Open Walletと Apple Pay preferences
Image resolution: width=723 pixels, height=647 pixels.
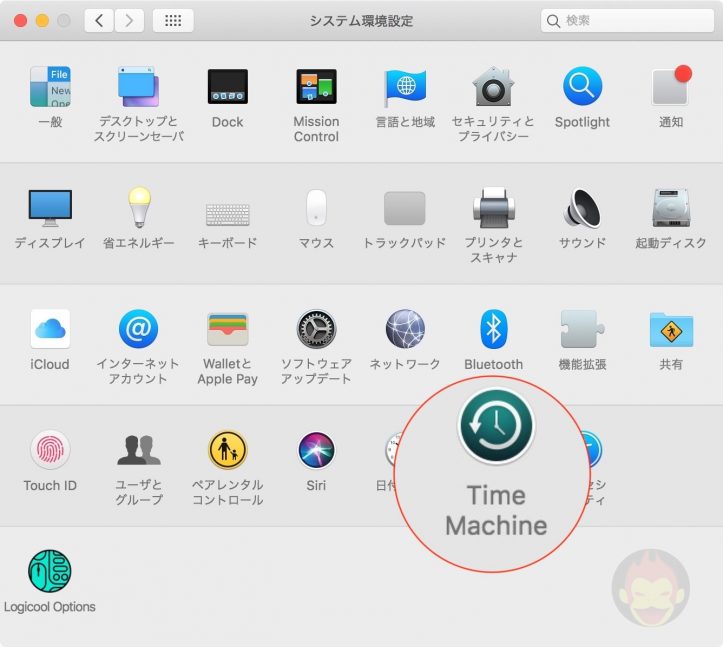click(228, 329)
